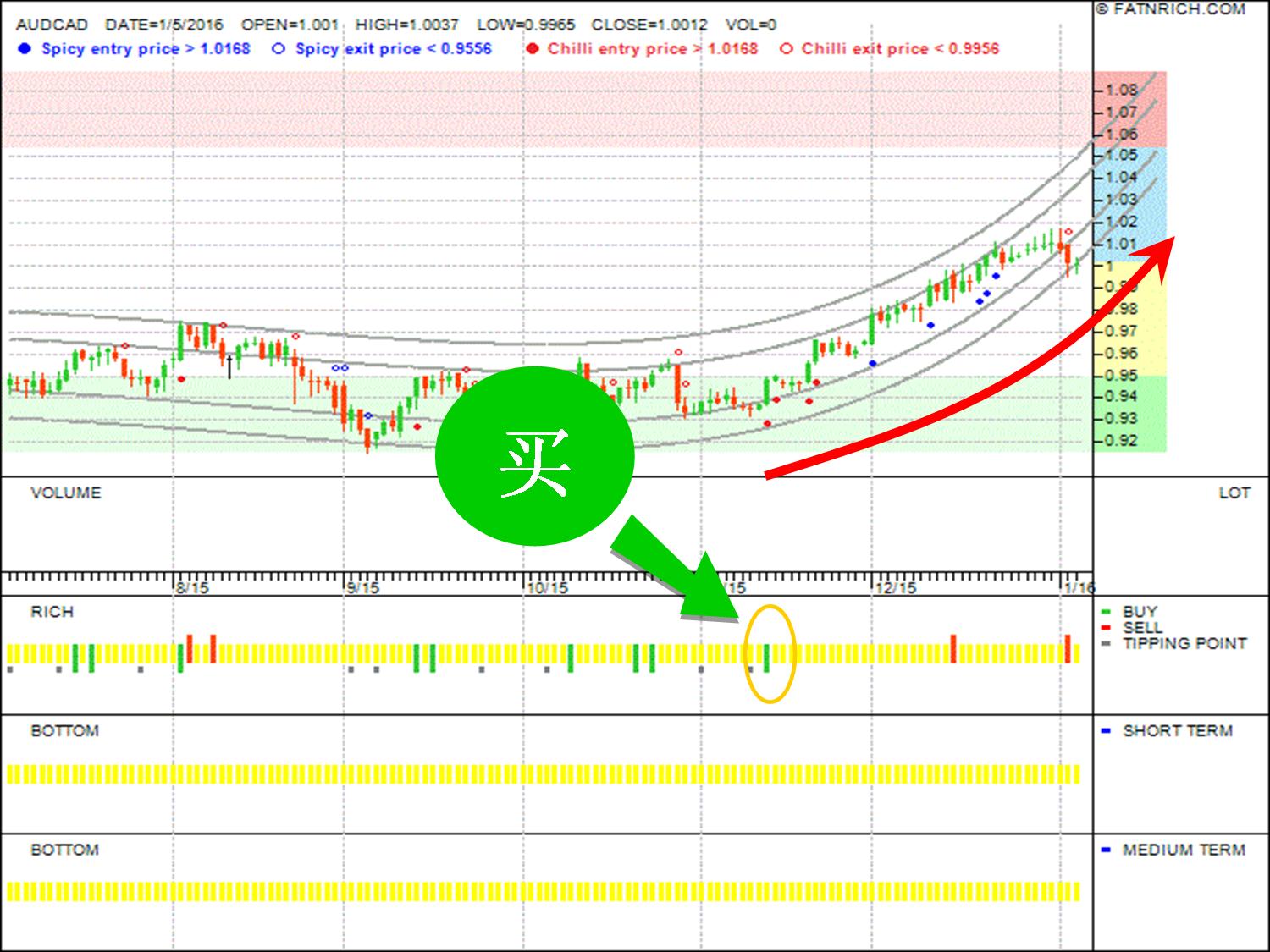Click the VOLUME panel label

pyautogui.click(x=66, y=493)
